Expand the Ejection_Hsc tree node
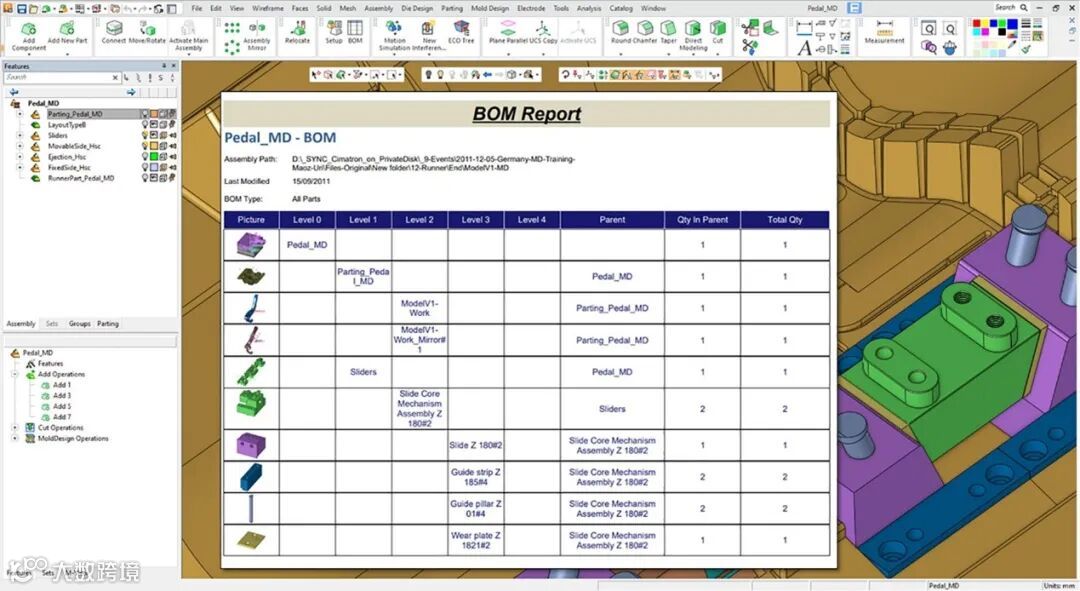 click(x=20, y=157)
